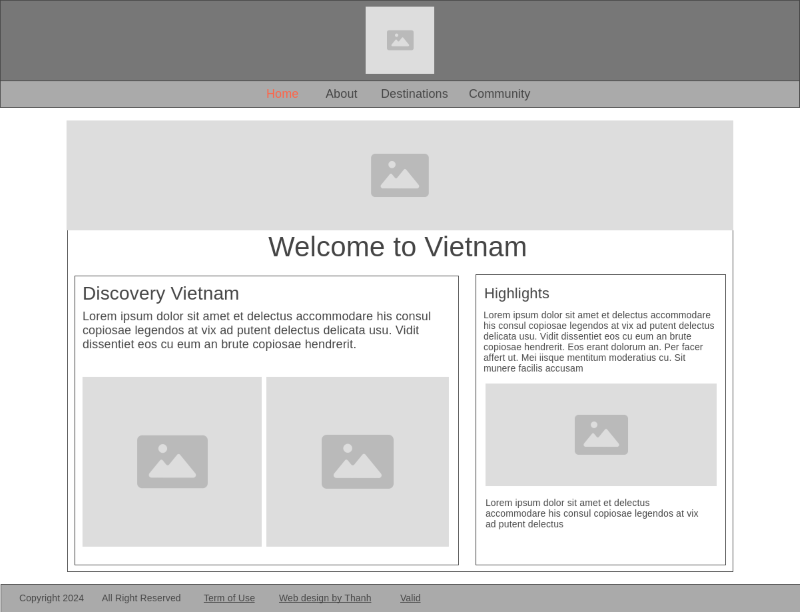Navigate to the Community page
The width and height of the screenshot is (800, 612).
point(500,93)
